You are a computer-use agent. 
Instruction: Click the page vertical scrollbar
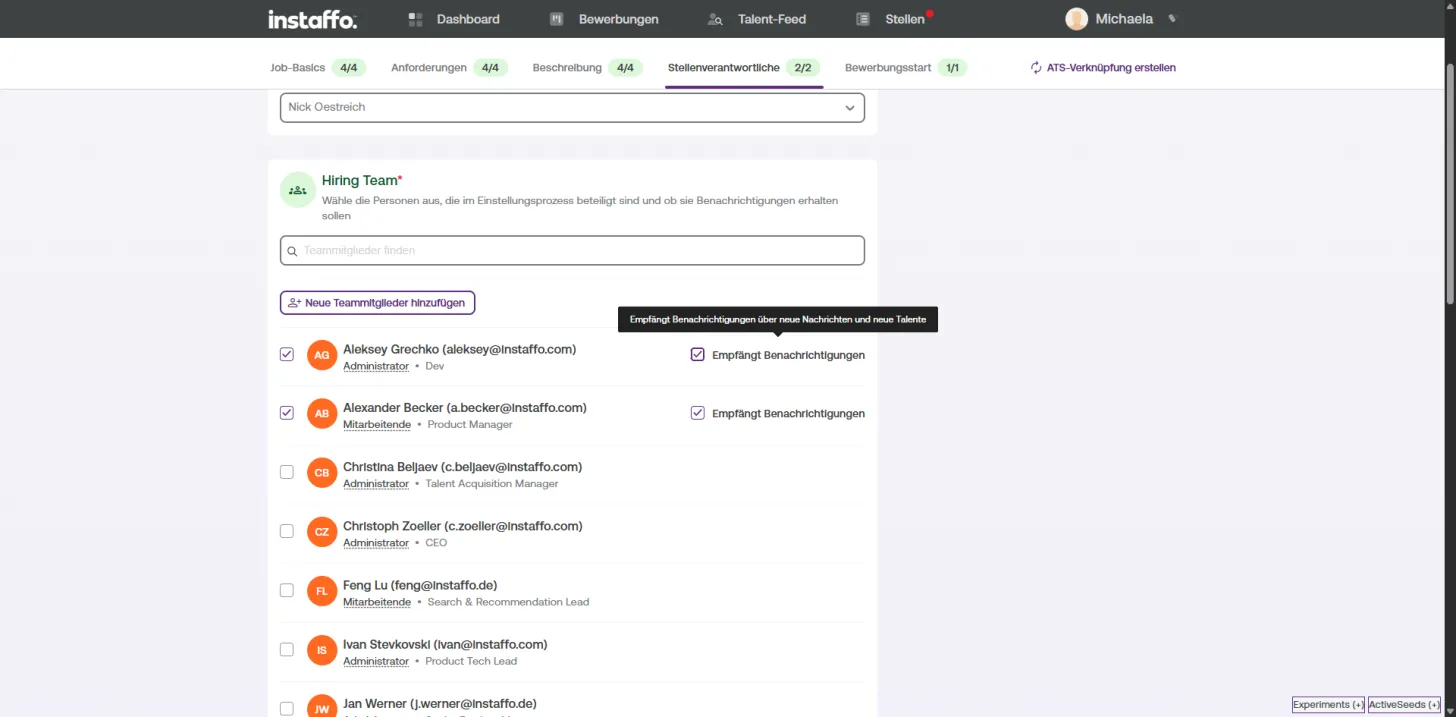pos(1450,185)
